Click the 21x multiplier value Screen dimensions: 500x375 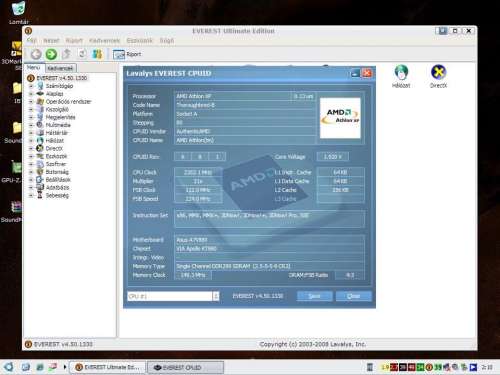click(x=198, y=181)
